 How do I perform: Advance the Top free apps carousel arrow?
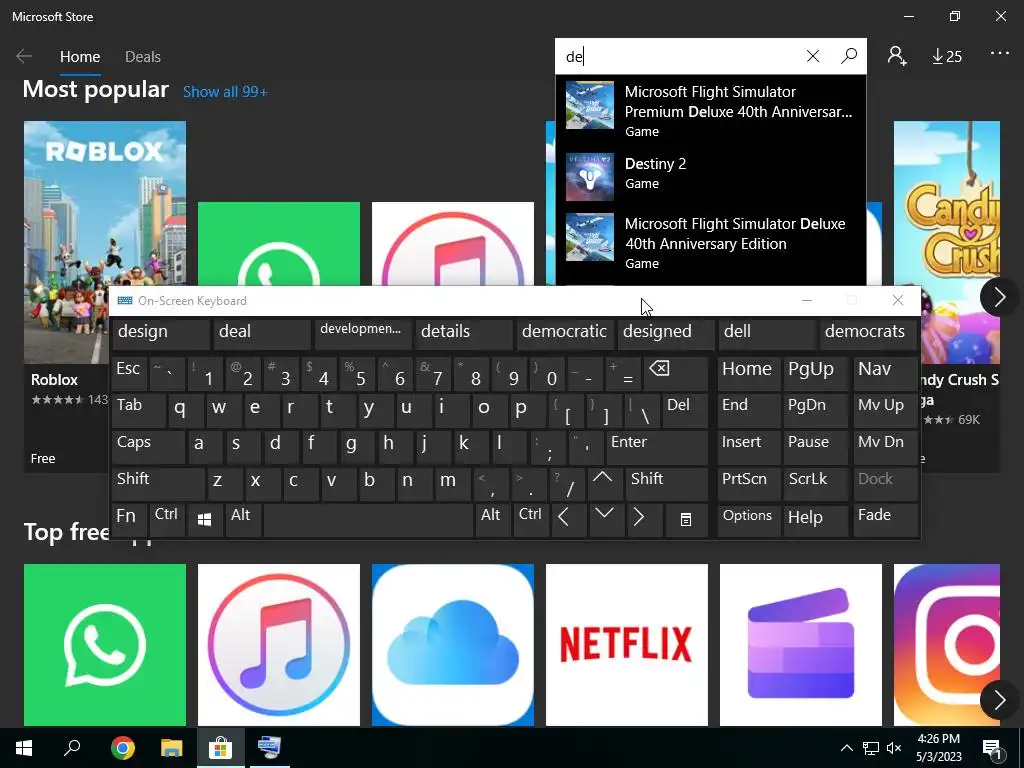[999, 700]
